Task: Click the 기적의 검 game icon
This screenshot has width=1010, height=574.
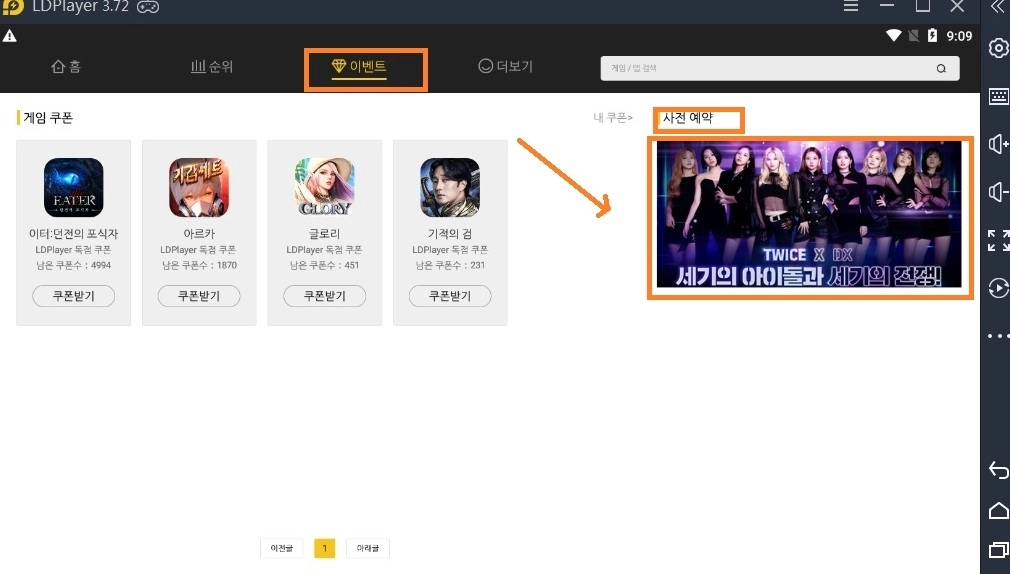Action: click(450, 187)
